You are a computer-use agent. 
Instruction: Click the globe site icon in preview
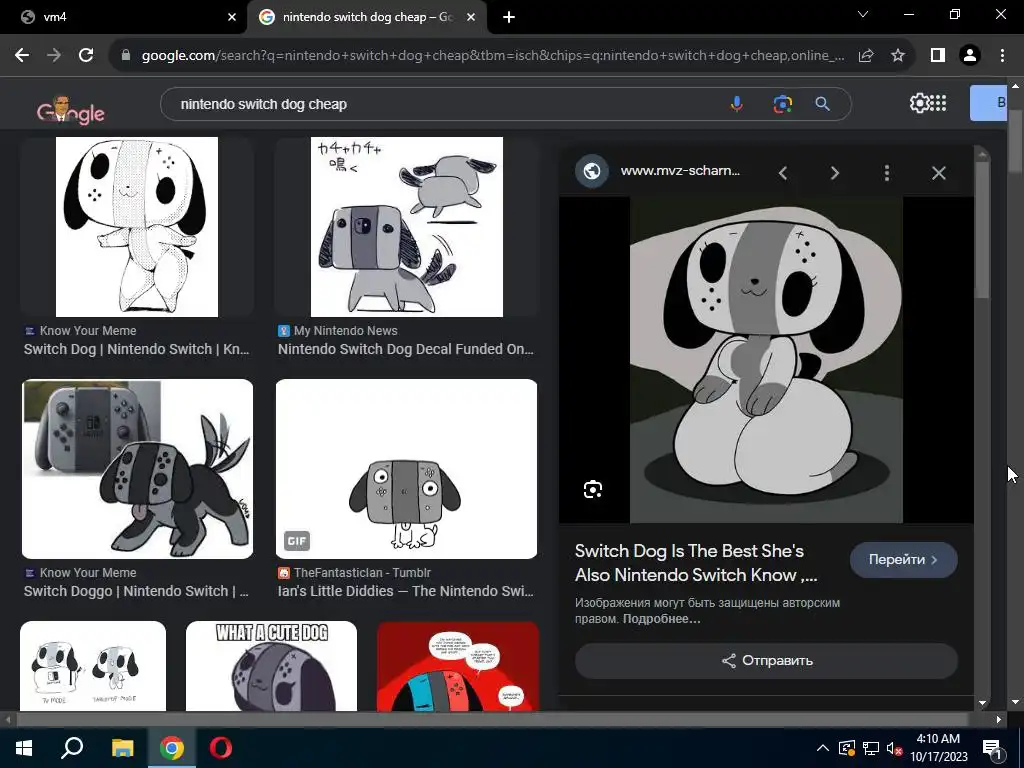point(592,171)
